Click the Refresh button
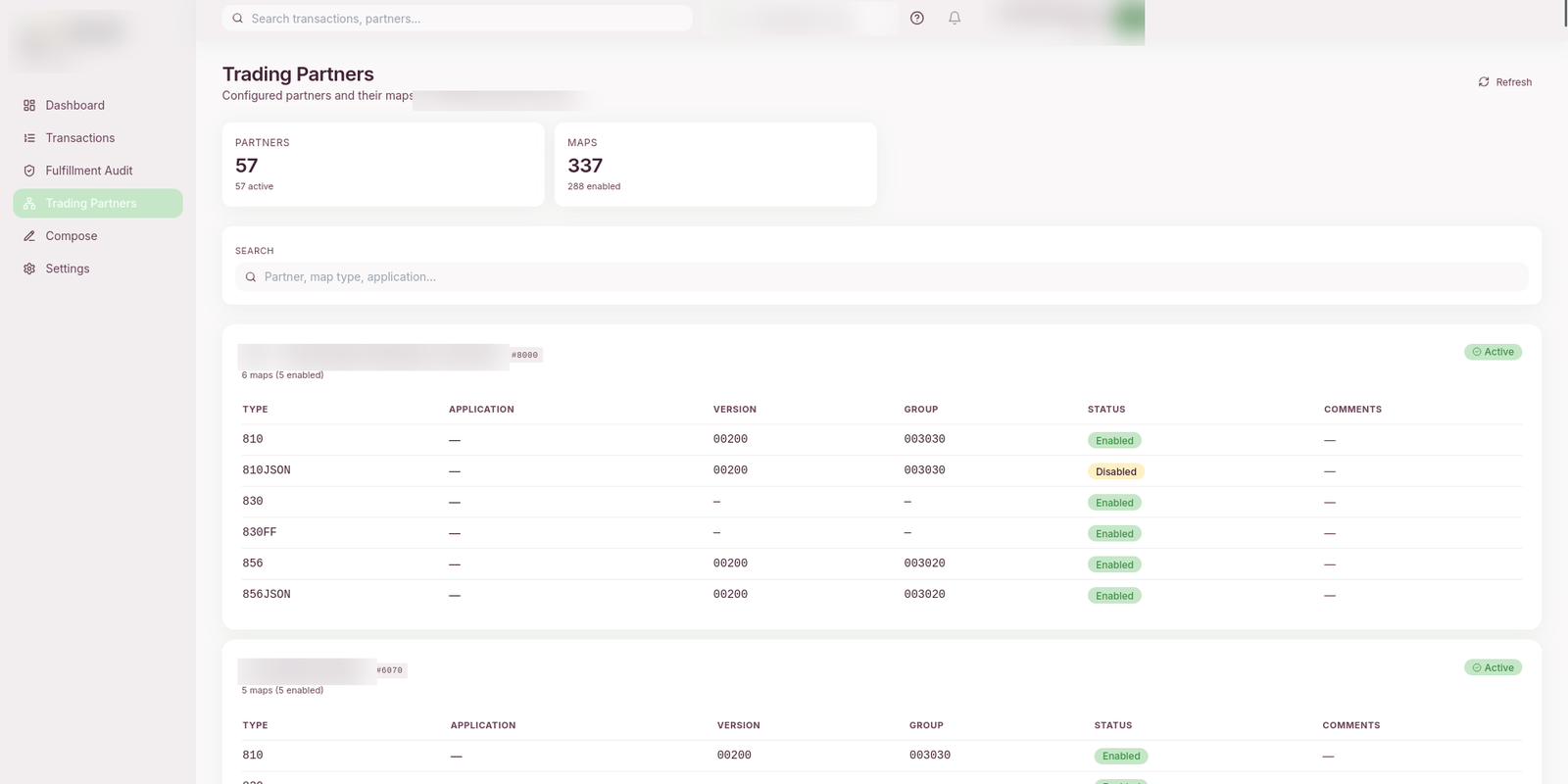Image resolution: width=1568 pixels, height=784 pixels. tap(1505, 82)
